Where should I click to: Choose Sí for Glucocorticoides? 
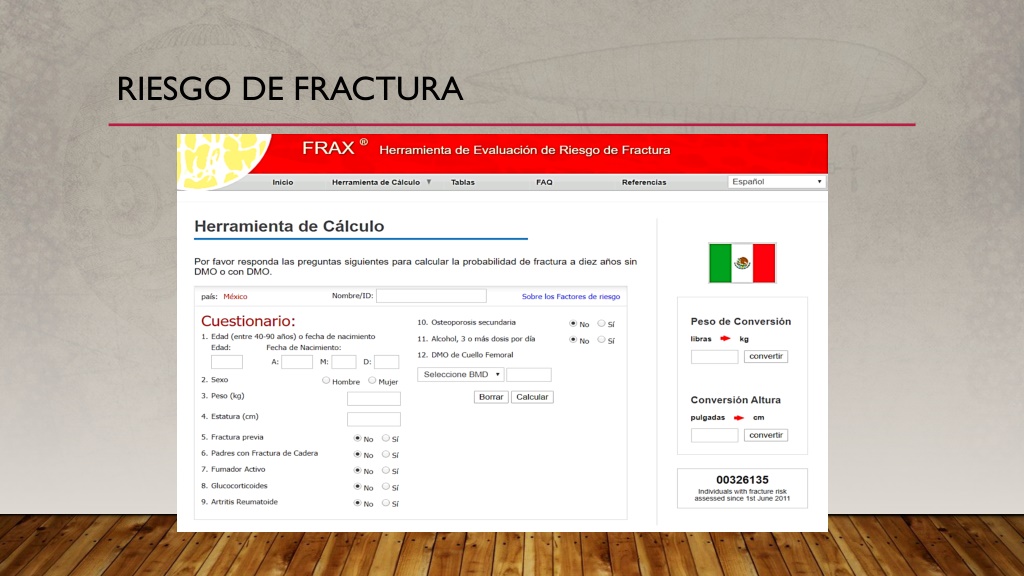coord(386,487)
